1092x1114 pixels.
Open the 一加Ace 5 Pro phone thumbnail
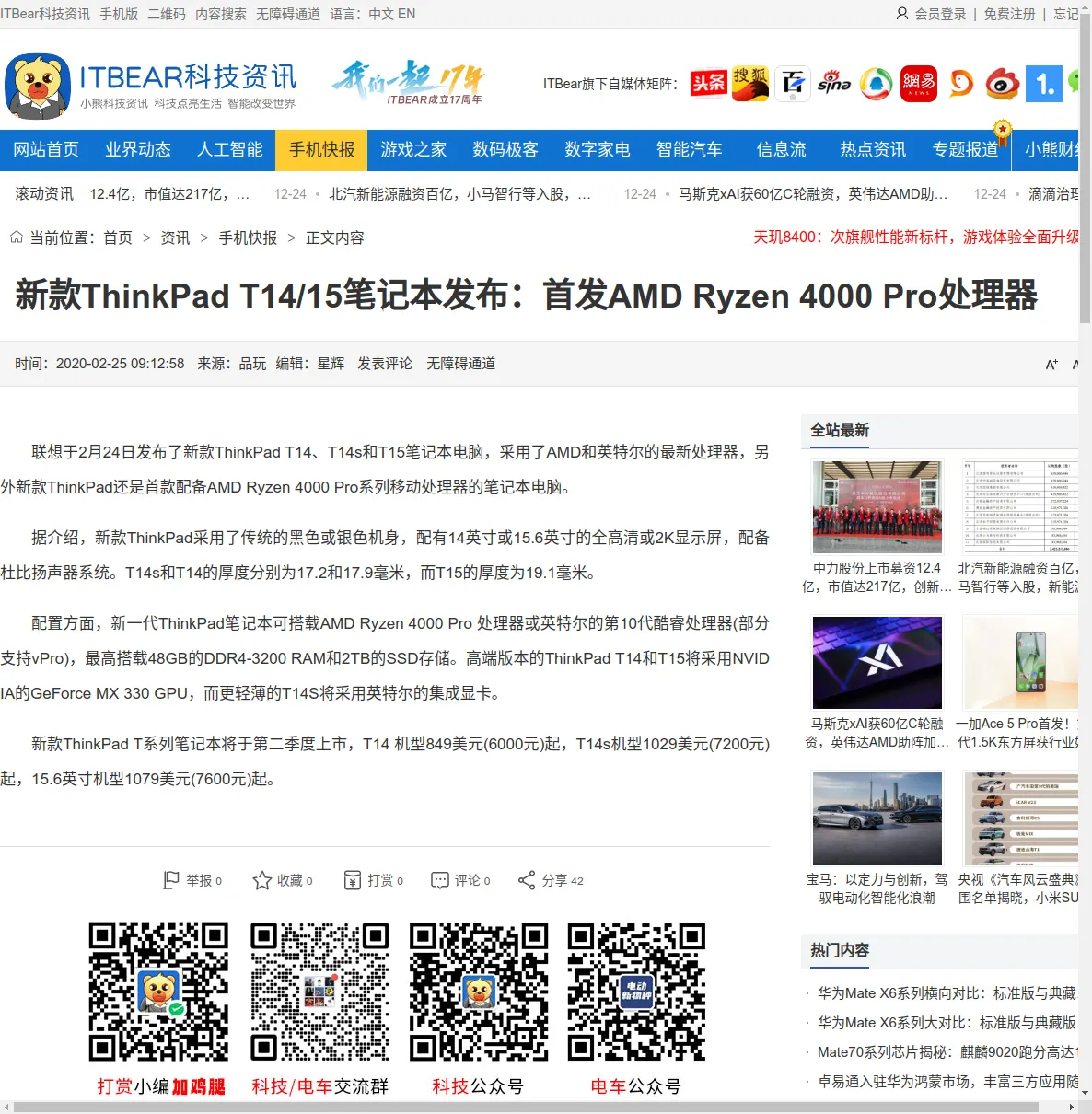click(1020, 663)
